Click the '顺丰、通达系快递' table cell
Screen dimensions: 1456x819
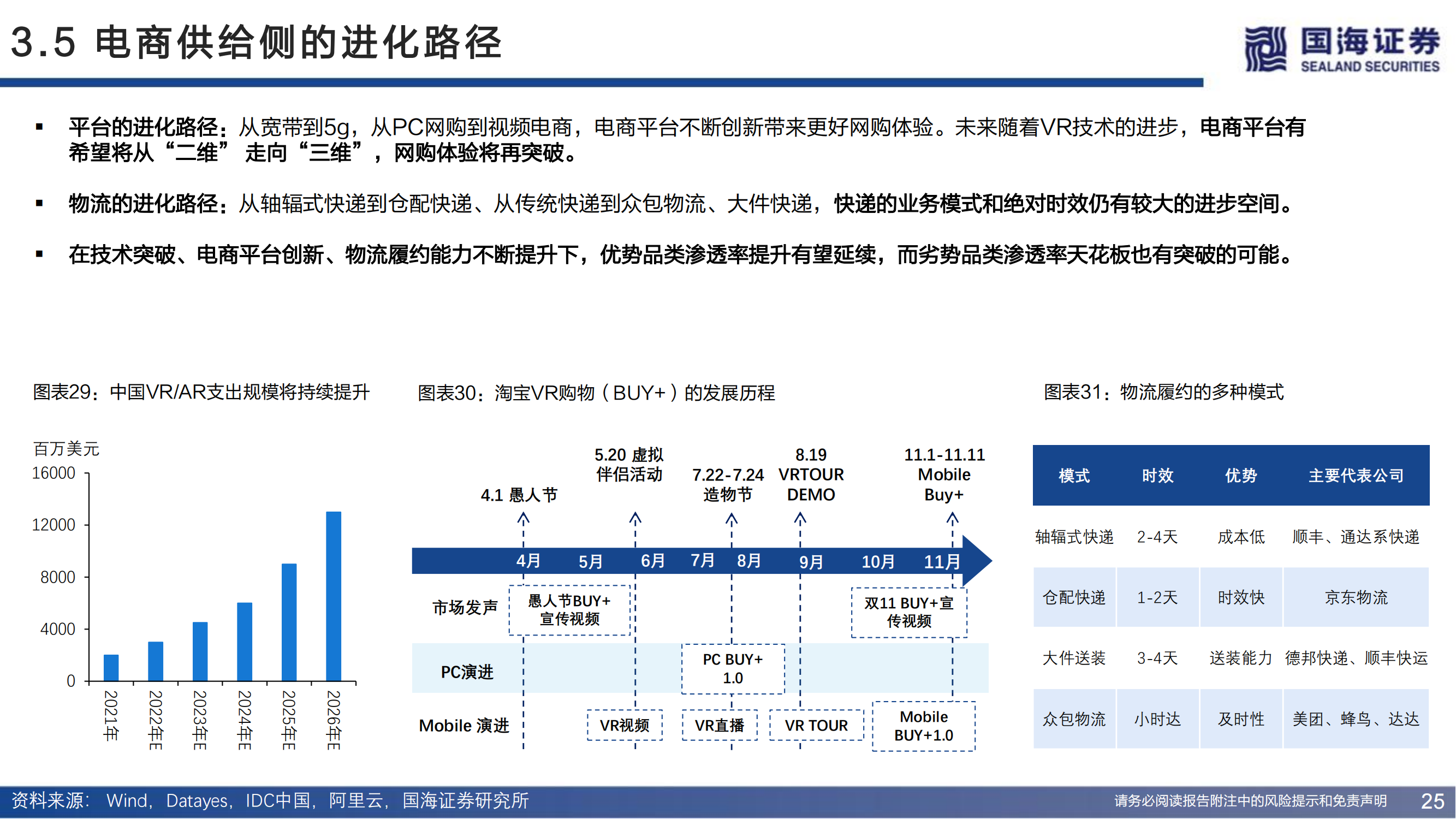point(1357,537)
